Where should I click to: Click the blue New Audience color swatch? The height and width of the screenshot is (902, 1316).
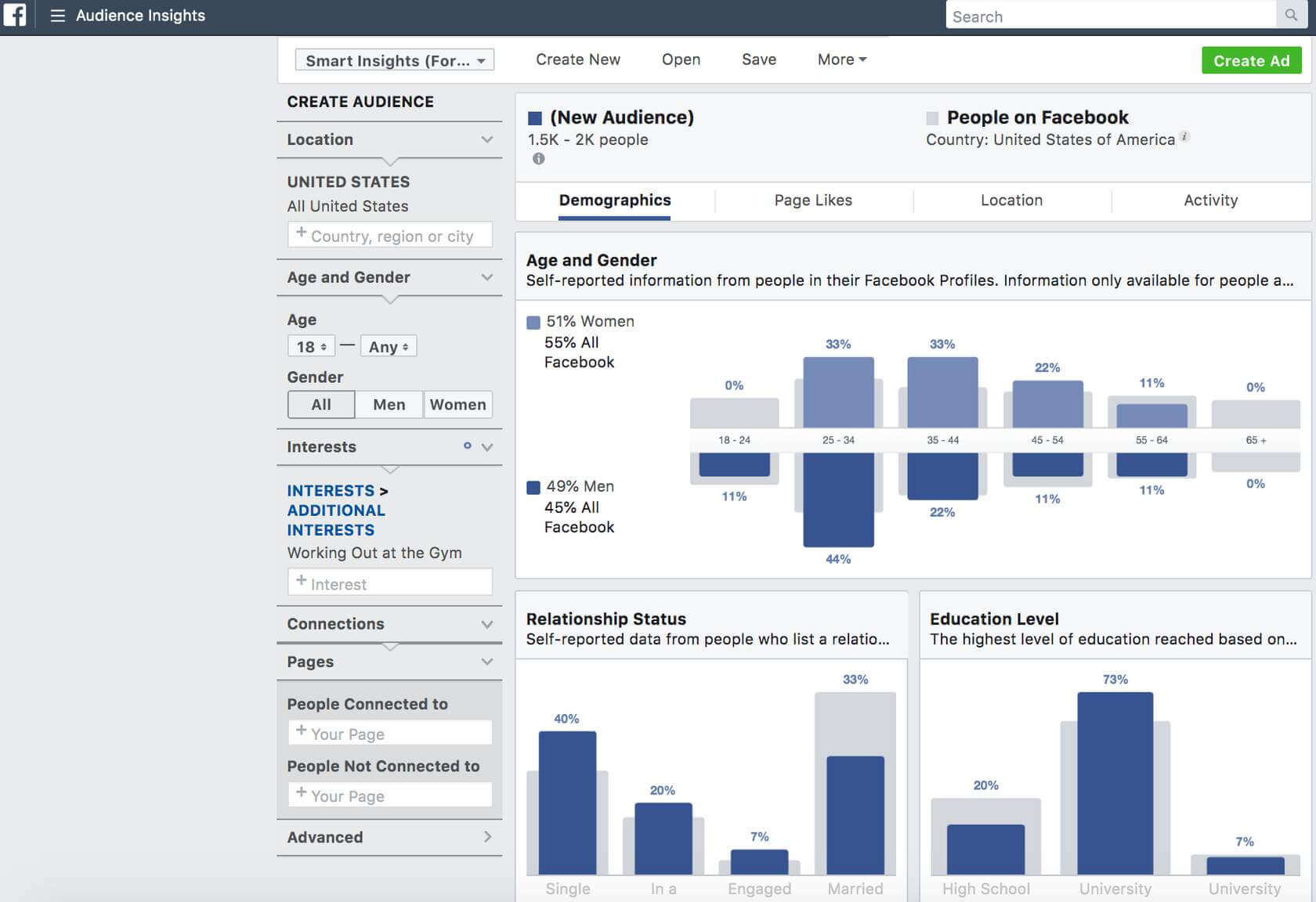(x=535, y=118)
